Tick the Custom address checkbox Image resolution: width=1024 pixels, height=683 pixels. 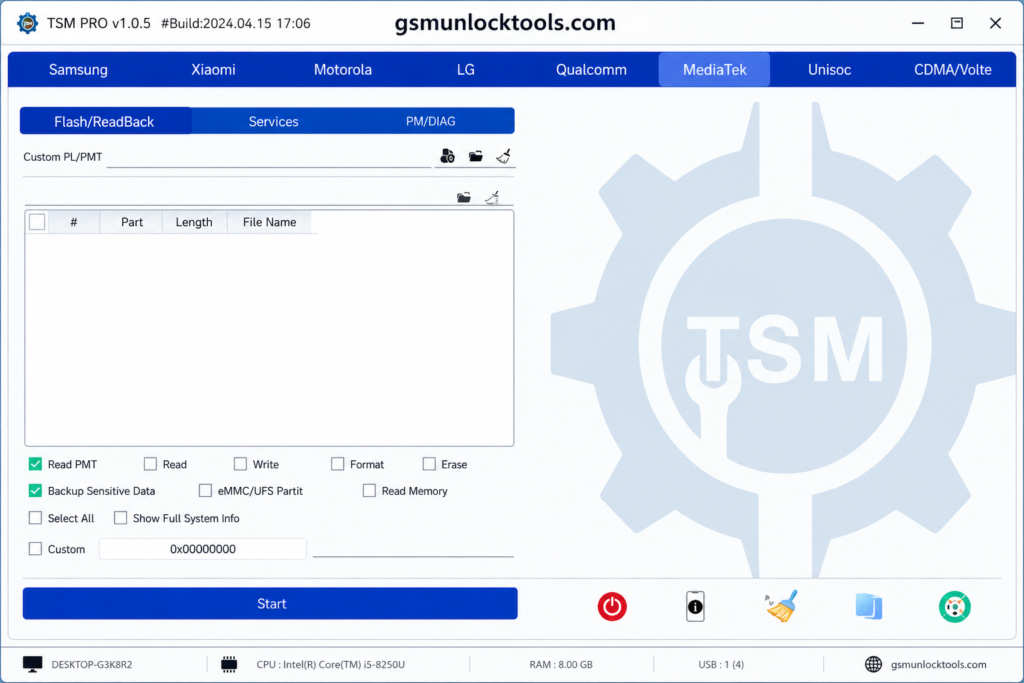click(x=35, y=549)
